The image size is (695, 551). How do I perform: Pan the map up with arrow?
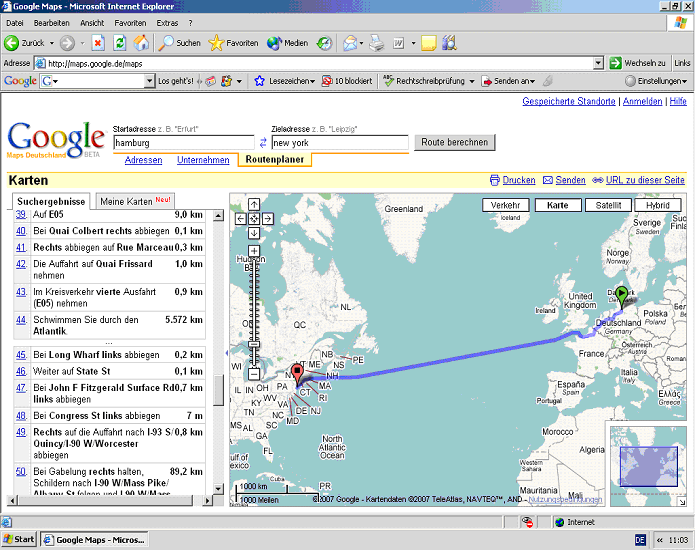pos(254,204)
